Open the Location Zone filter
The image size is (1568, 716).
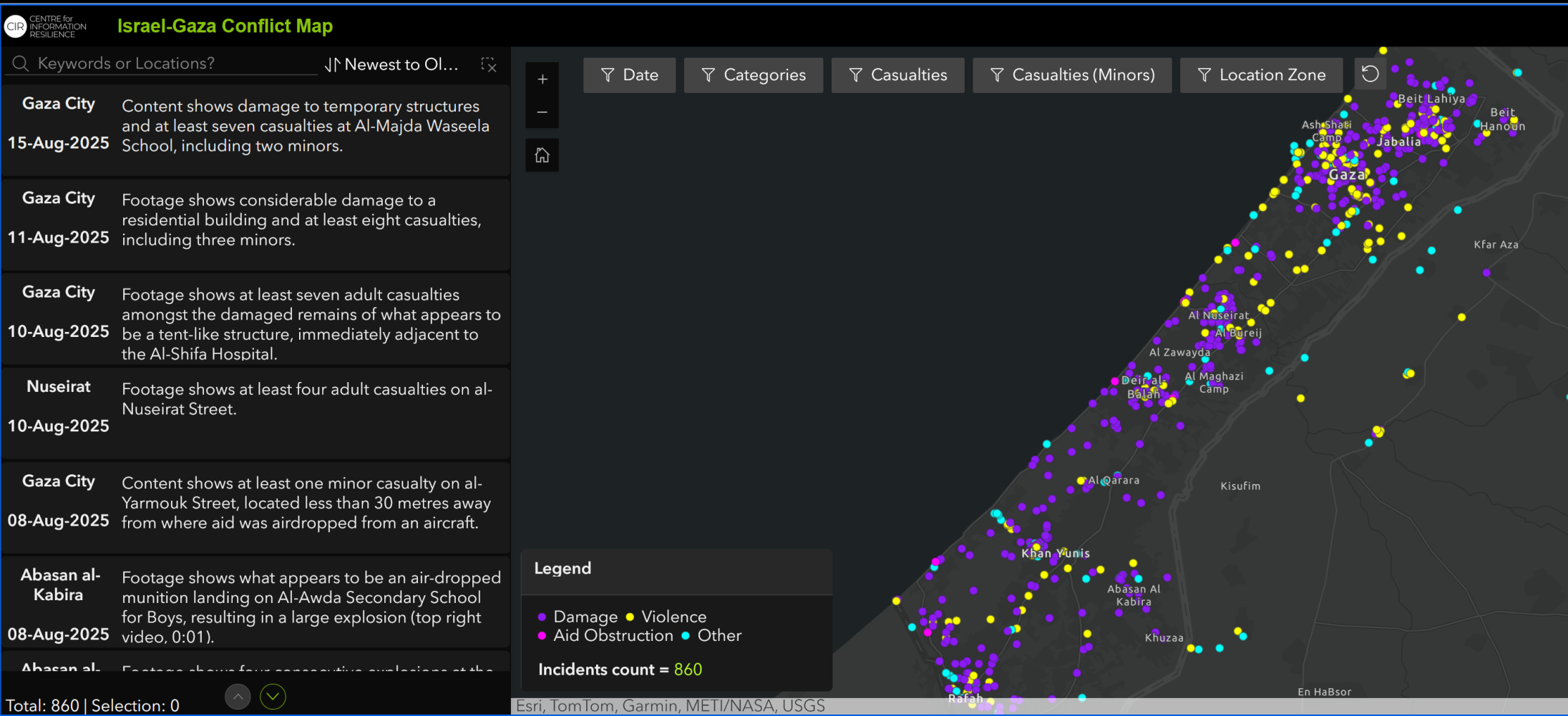point(1261,75)
